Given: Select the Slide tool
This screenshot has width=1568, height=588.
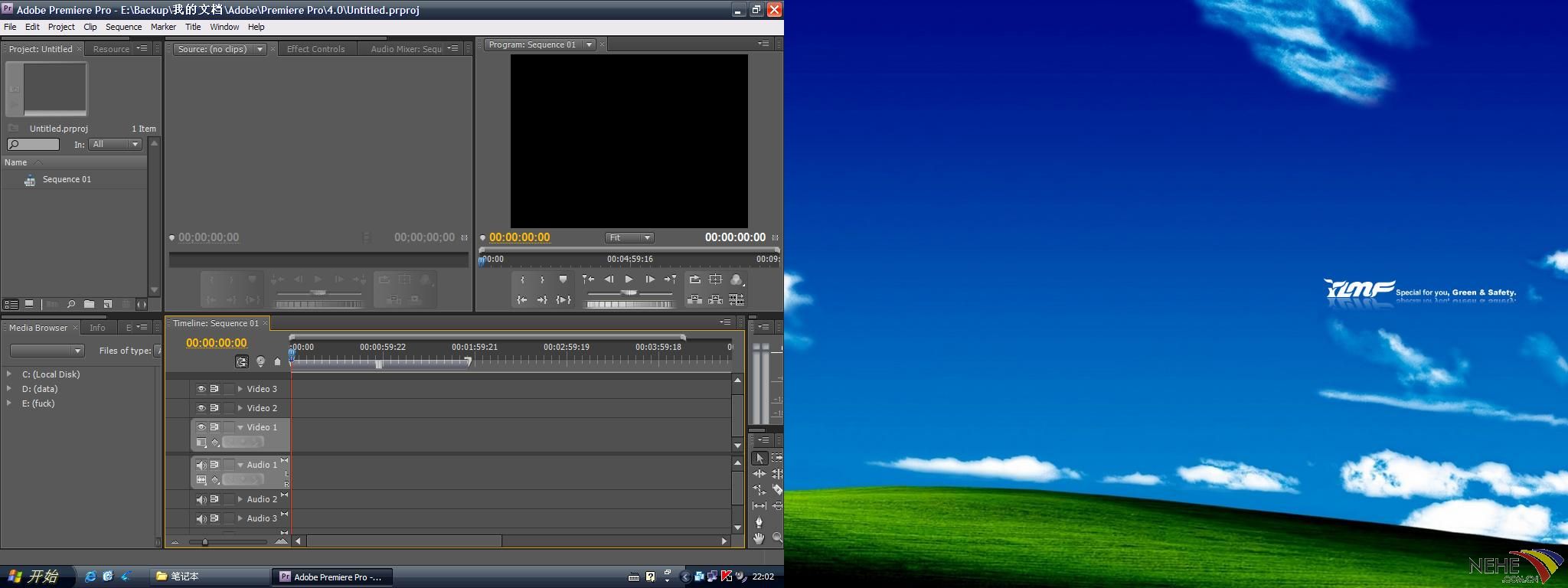Looking at the screenshot, I should (777, 506).
